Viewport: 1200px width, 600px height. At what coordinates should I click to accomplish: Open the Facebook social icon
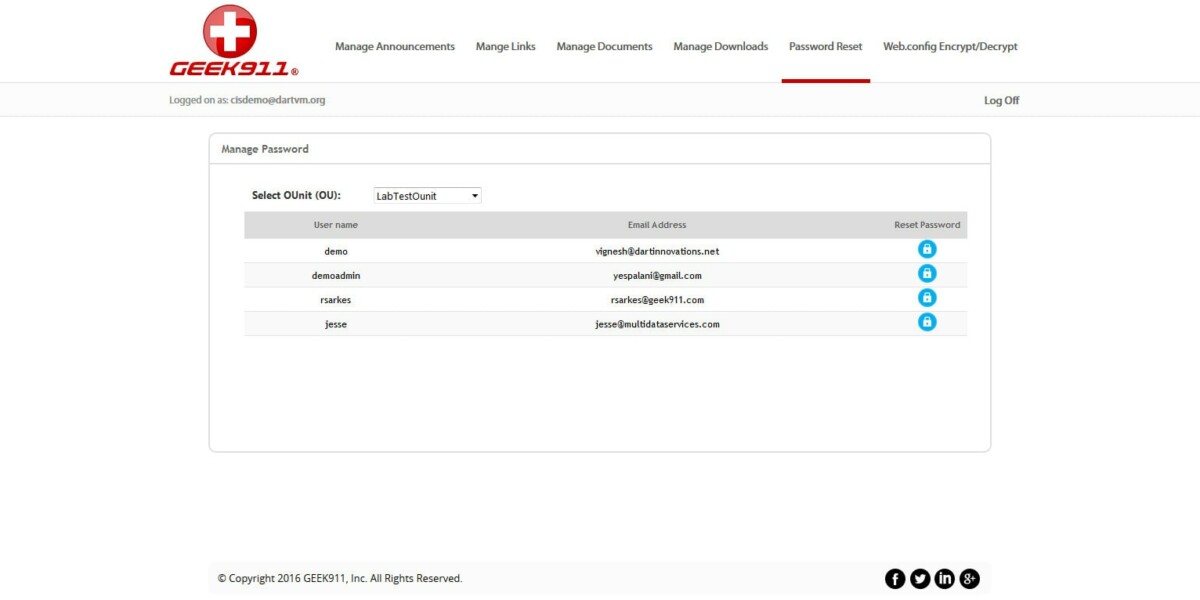pyautogui.click(x=894, y=578)
